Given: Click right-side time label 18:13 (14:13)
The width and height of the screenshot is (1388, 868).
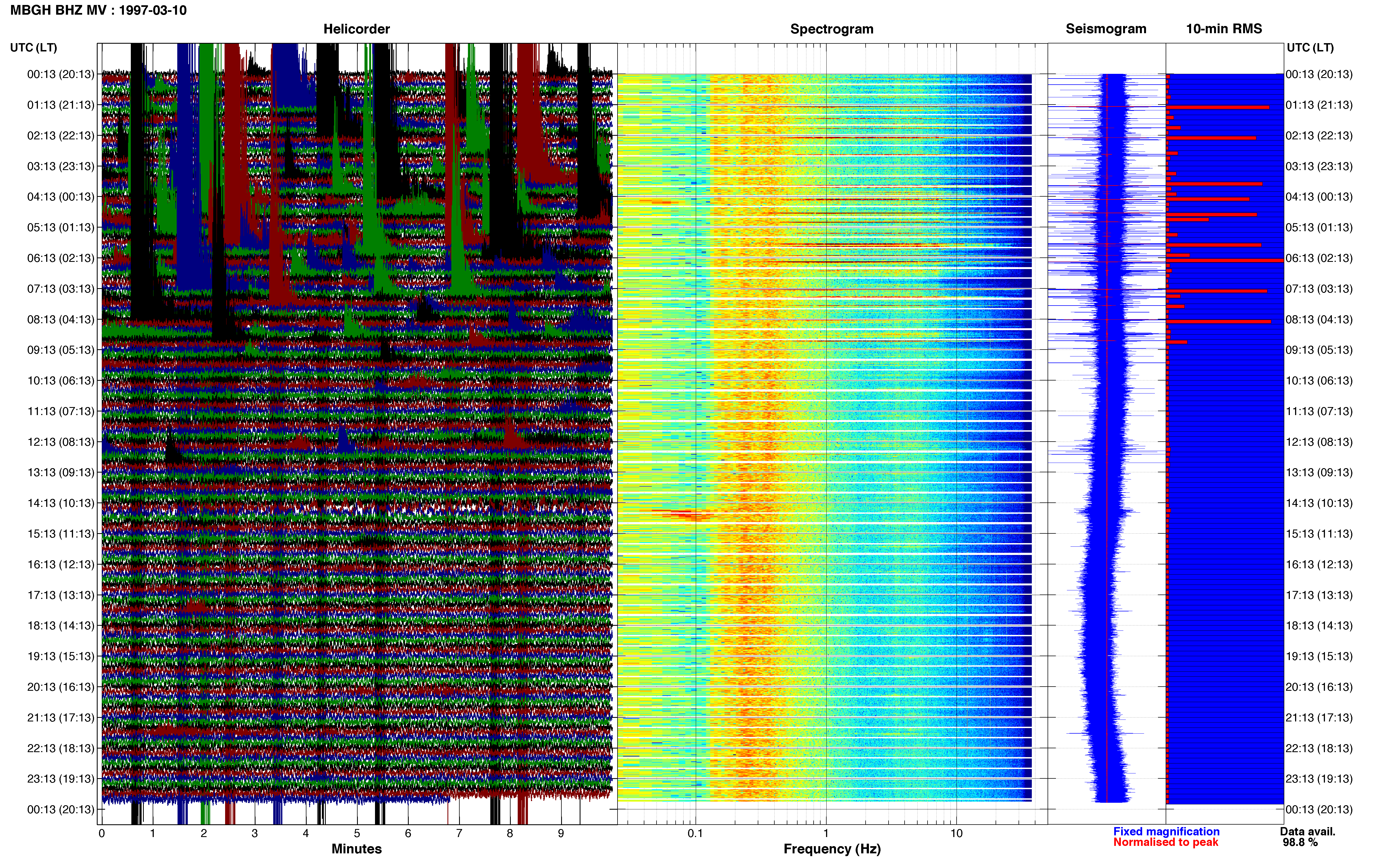Looking at the screenshot, I should pos(1319,626).
